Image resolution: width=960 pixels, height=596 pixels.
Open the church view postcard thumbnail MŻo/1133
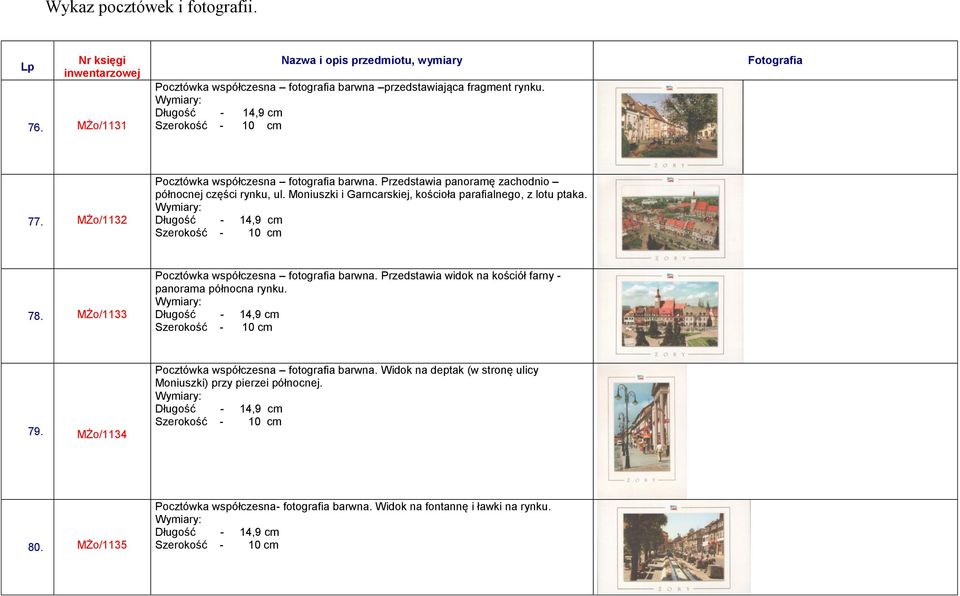coord(670,316)
